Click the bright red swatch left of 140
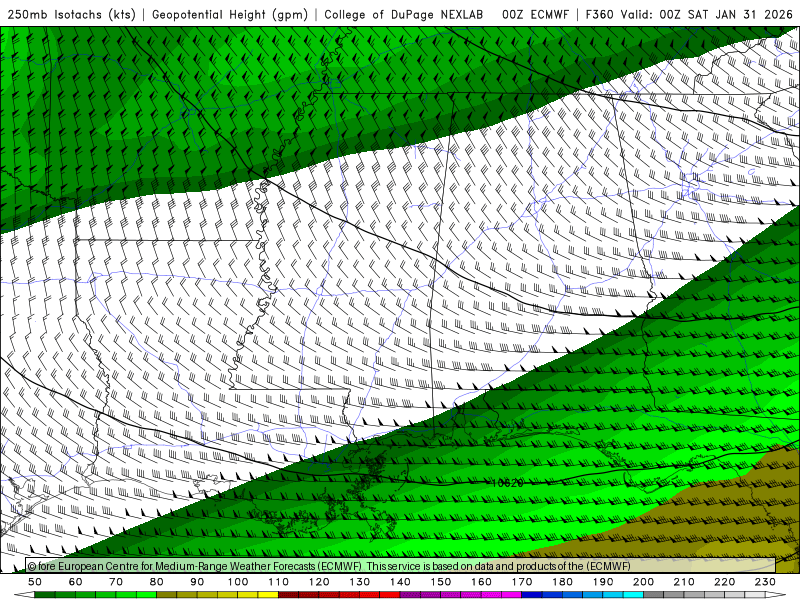 click(x=390, y=595)
